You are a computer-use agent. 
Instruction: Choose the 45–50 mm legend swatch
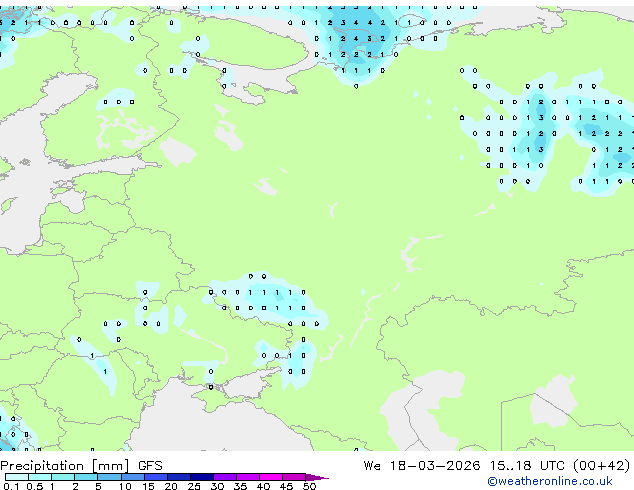click(x=294, y=477)
